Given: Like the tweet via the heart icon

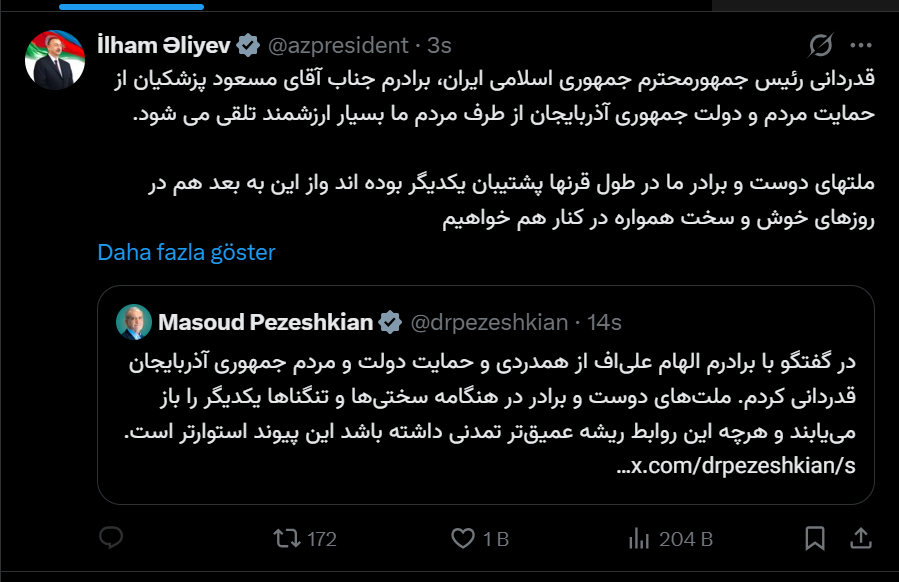Looking at the screenshot, I should click(x=462, y=539).
